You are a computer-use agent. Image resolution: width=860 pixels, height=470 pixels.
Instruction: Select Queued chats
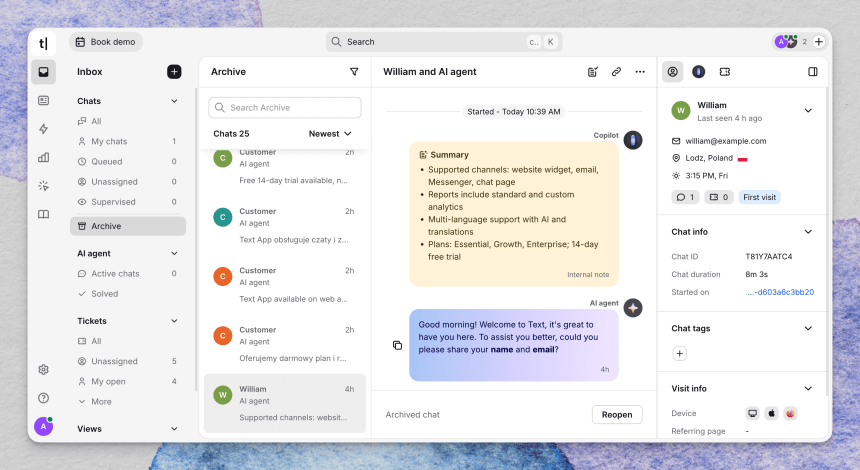tap(128, 162)
